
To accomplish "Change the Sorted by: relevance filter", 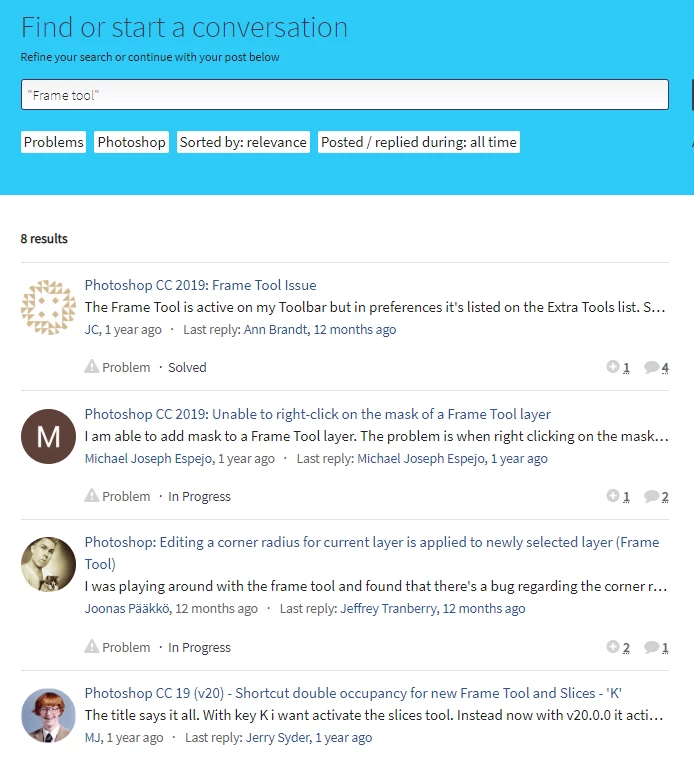I will (x=243, y=142).
